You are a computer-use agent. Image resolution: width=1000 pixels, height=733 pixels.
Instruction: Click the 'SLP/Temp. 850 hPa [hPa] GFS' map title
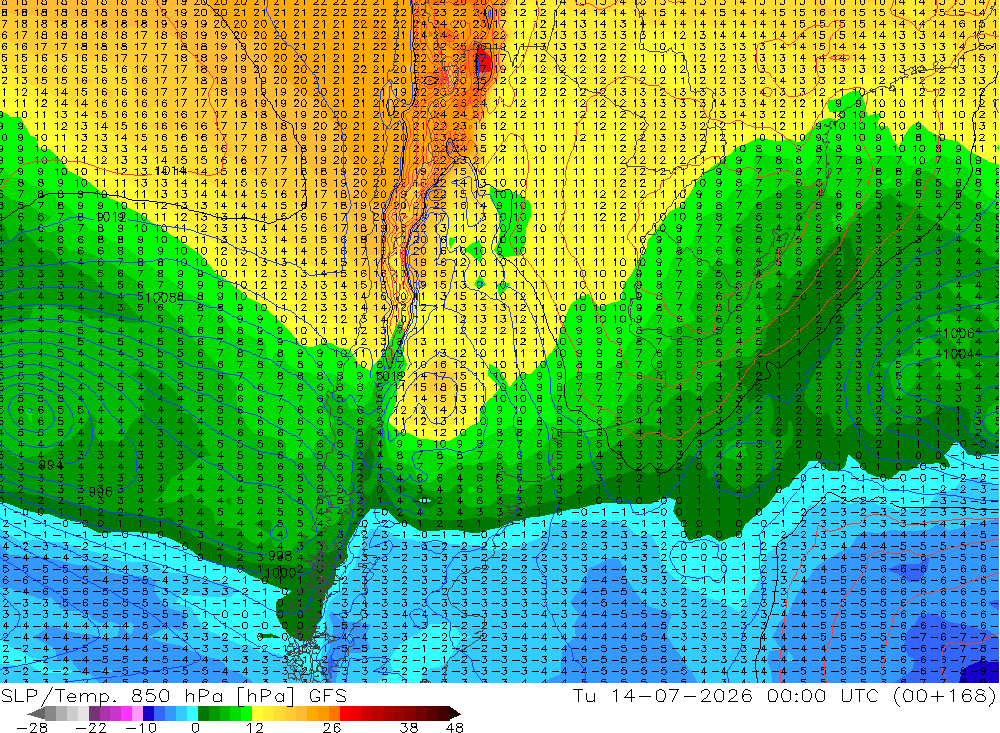174,695
